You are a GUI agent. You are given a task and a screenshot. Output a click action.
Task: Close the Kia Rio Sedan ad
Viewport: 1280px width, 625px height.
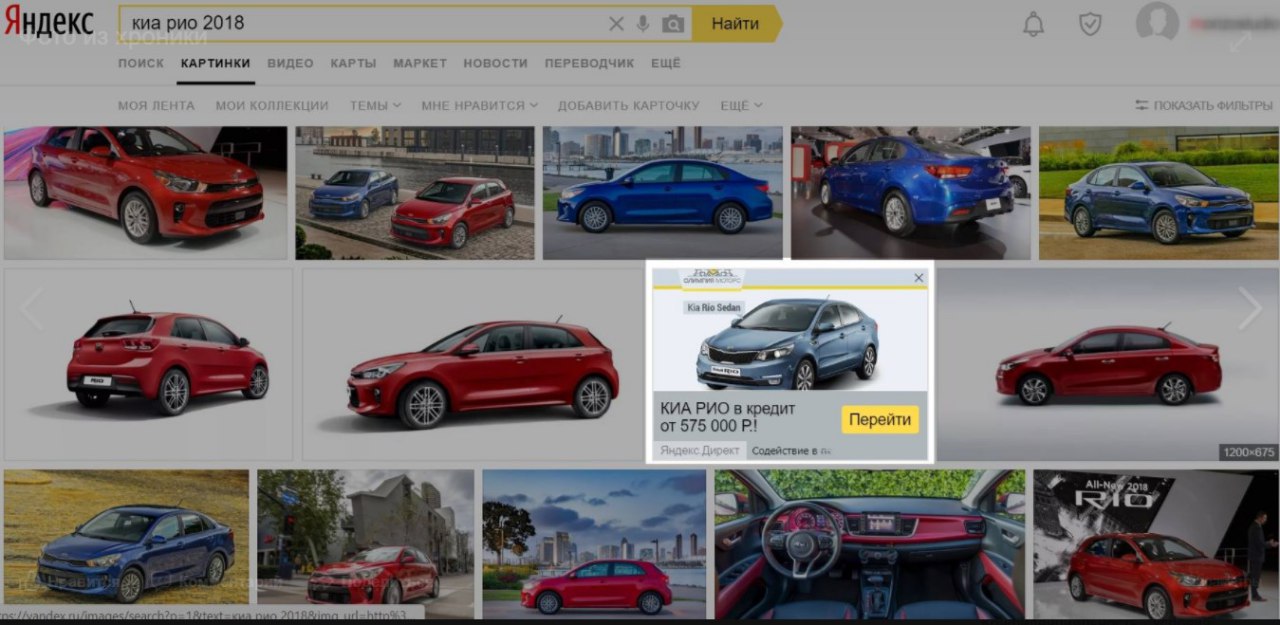919,278
